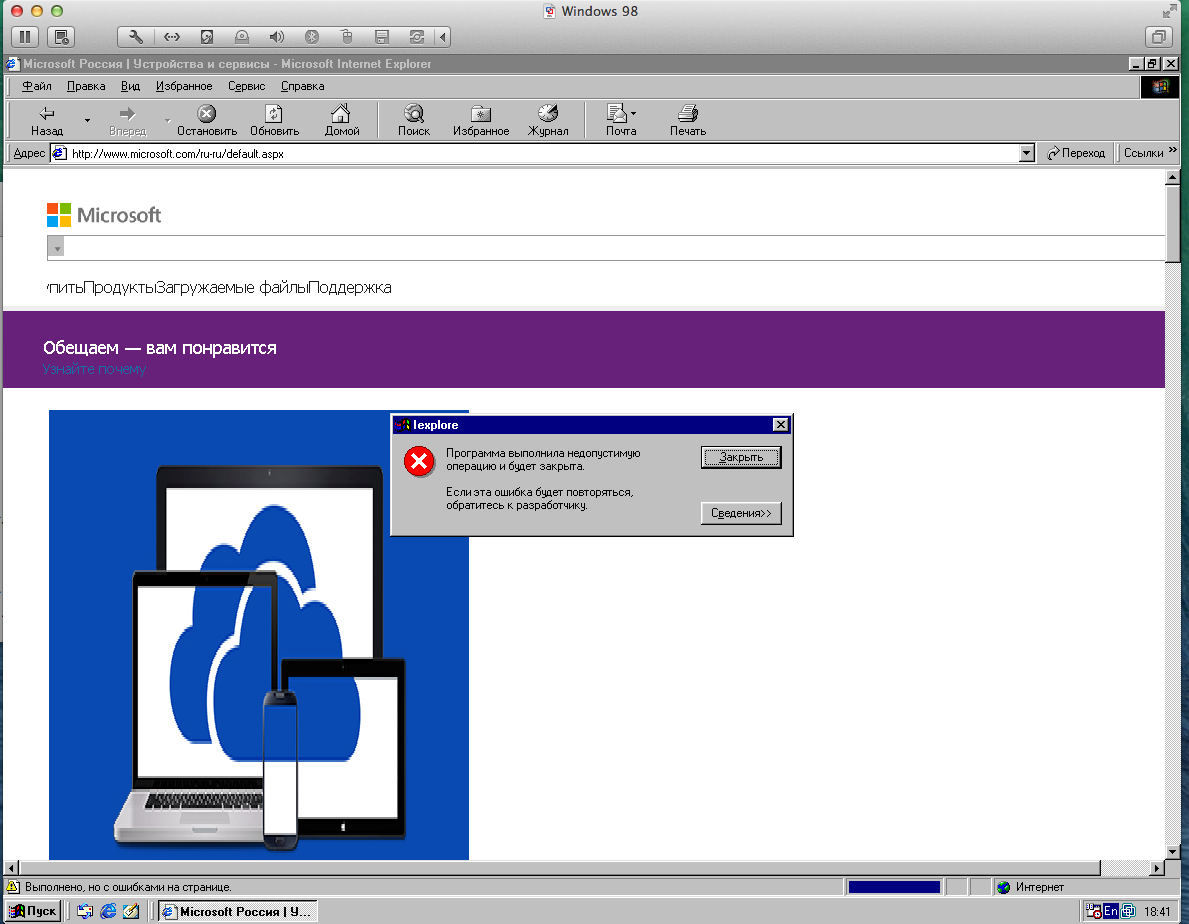Click the task scheduler tray icon
1189x924 pixels.
coord(1093,911)
